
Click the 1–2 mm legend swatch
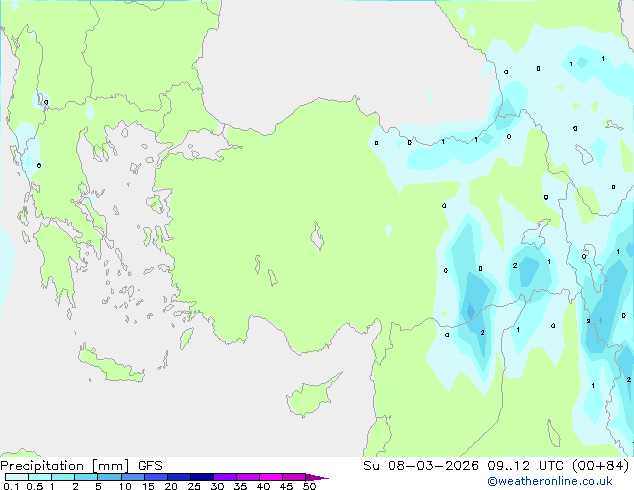click(63, 477)
